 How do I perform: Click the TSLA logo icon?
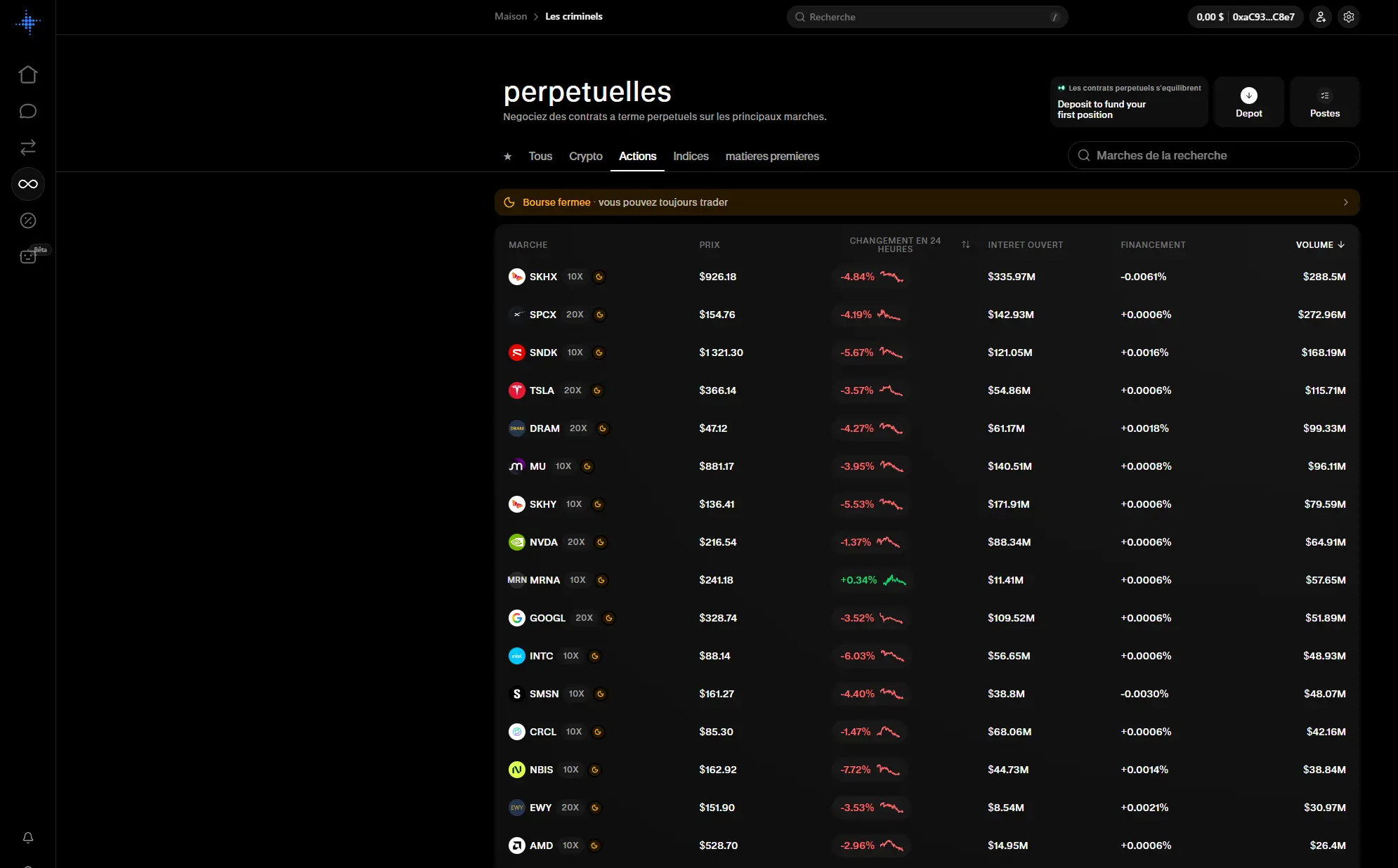tap(516, 390)
